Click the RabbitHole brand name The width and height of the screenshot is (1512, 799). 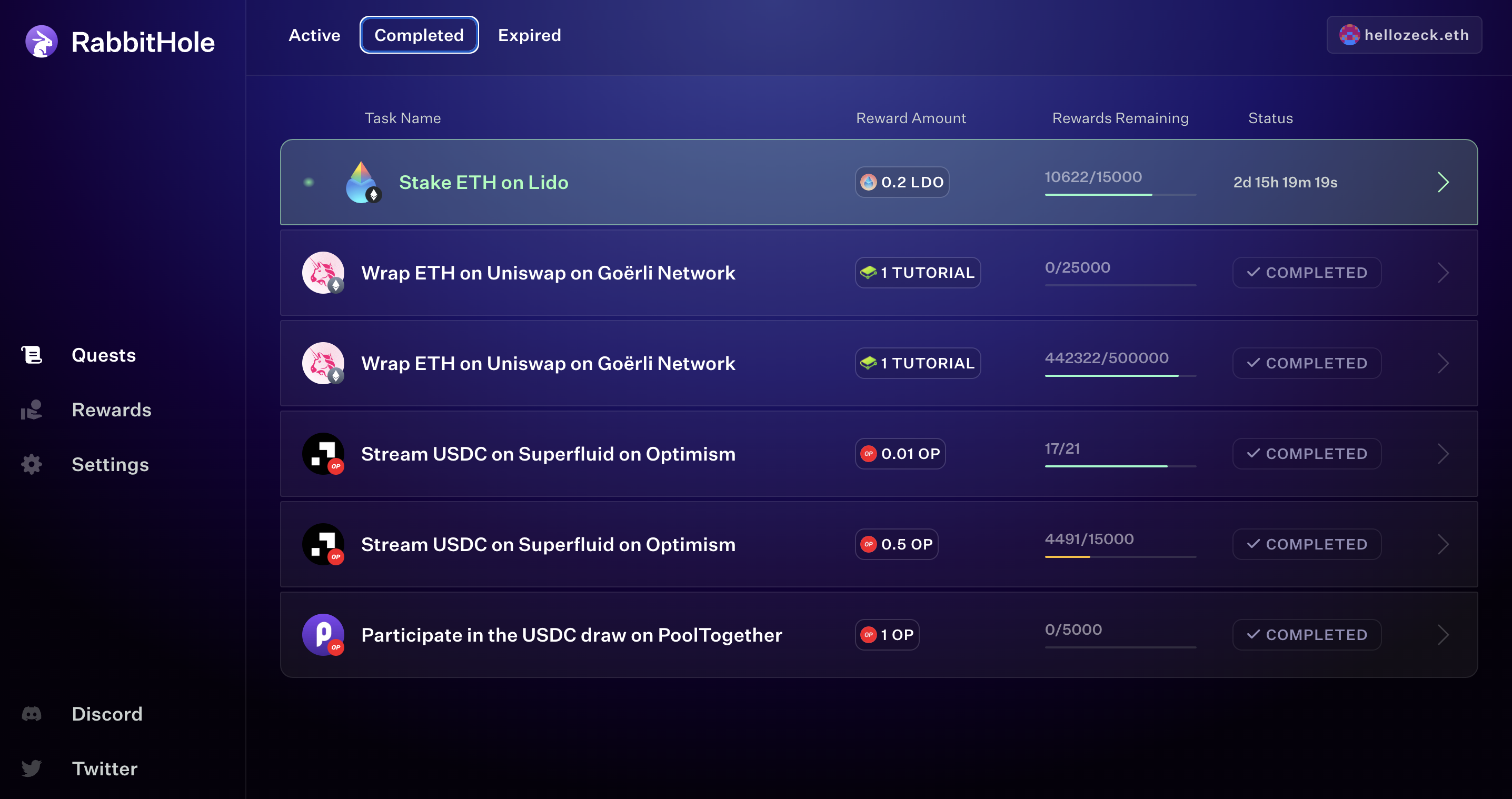point(143,42)
